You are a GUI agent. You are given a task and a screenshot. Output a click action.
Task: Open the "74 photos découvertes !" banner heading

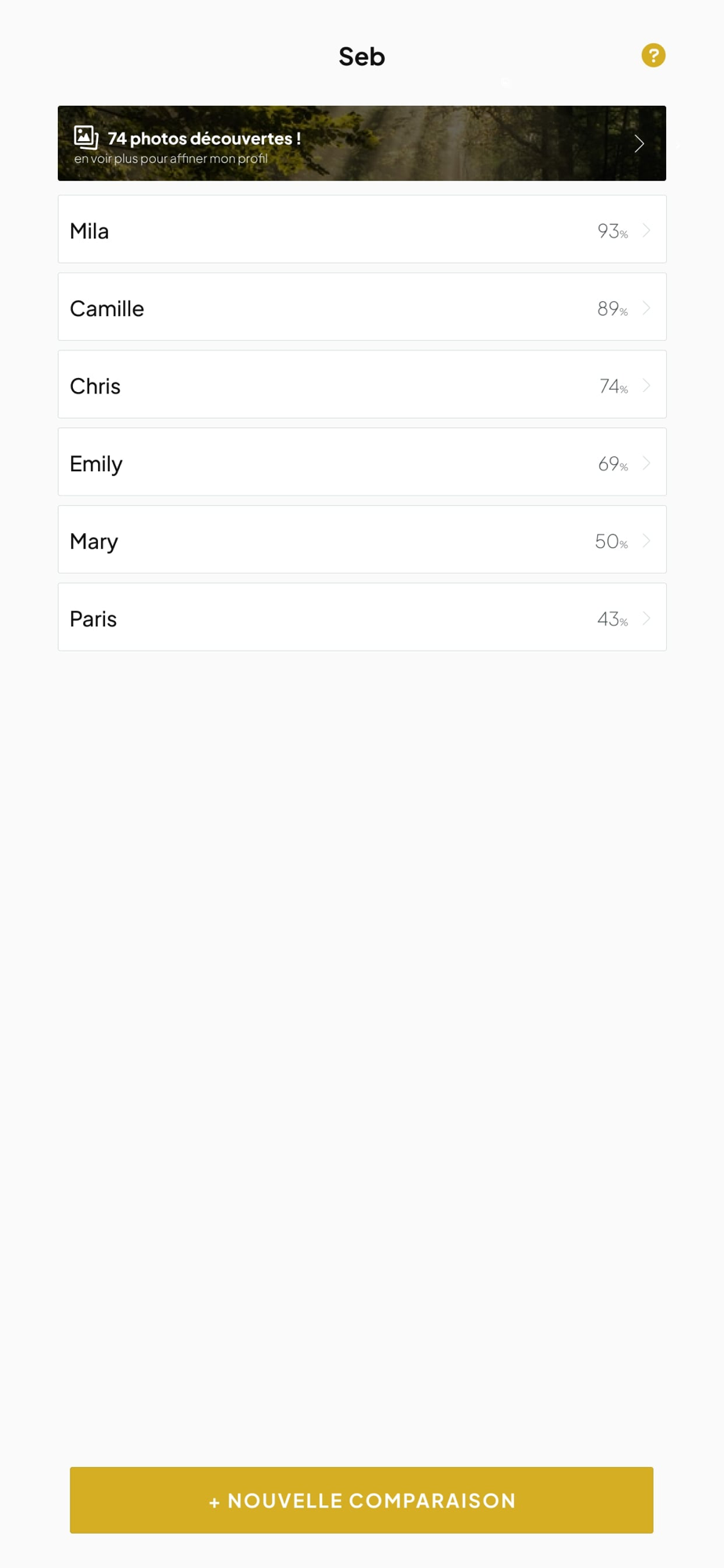(204, 139)
